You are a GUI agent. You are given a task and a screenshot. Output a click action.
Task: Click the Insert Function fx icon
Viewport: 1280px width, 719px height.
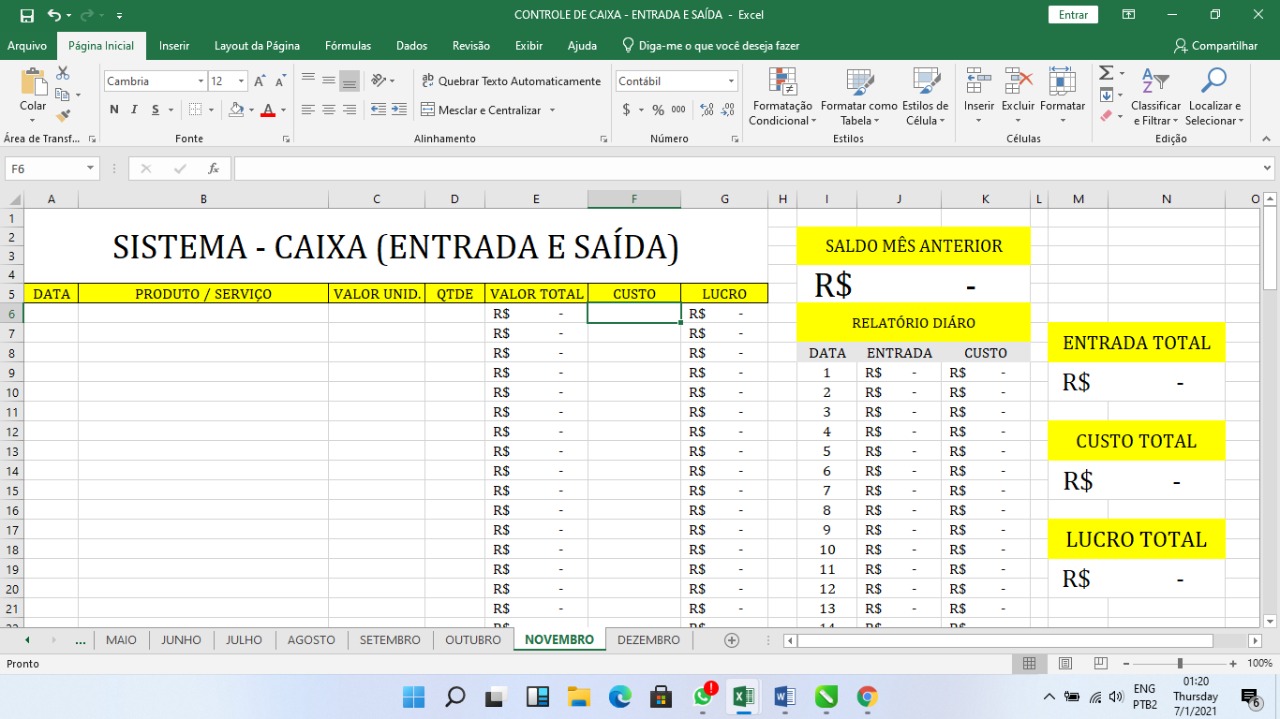coord(213,169)
